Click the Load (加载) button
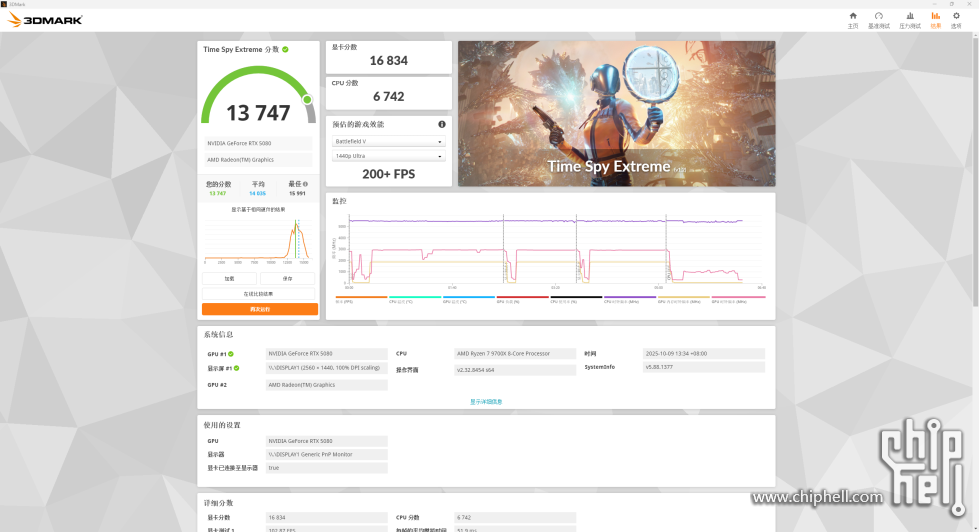The height and width of the screenshot is (532, 979). (229, 279)
